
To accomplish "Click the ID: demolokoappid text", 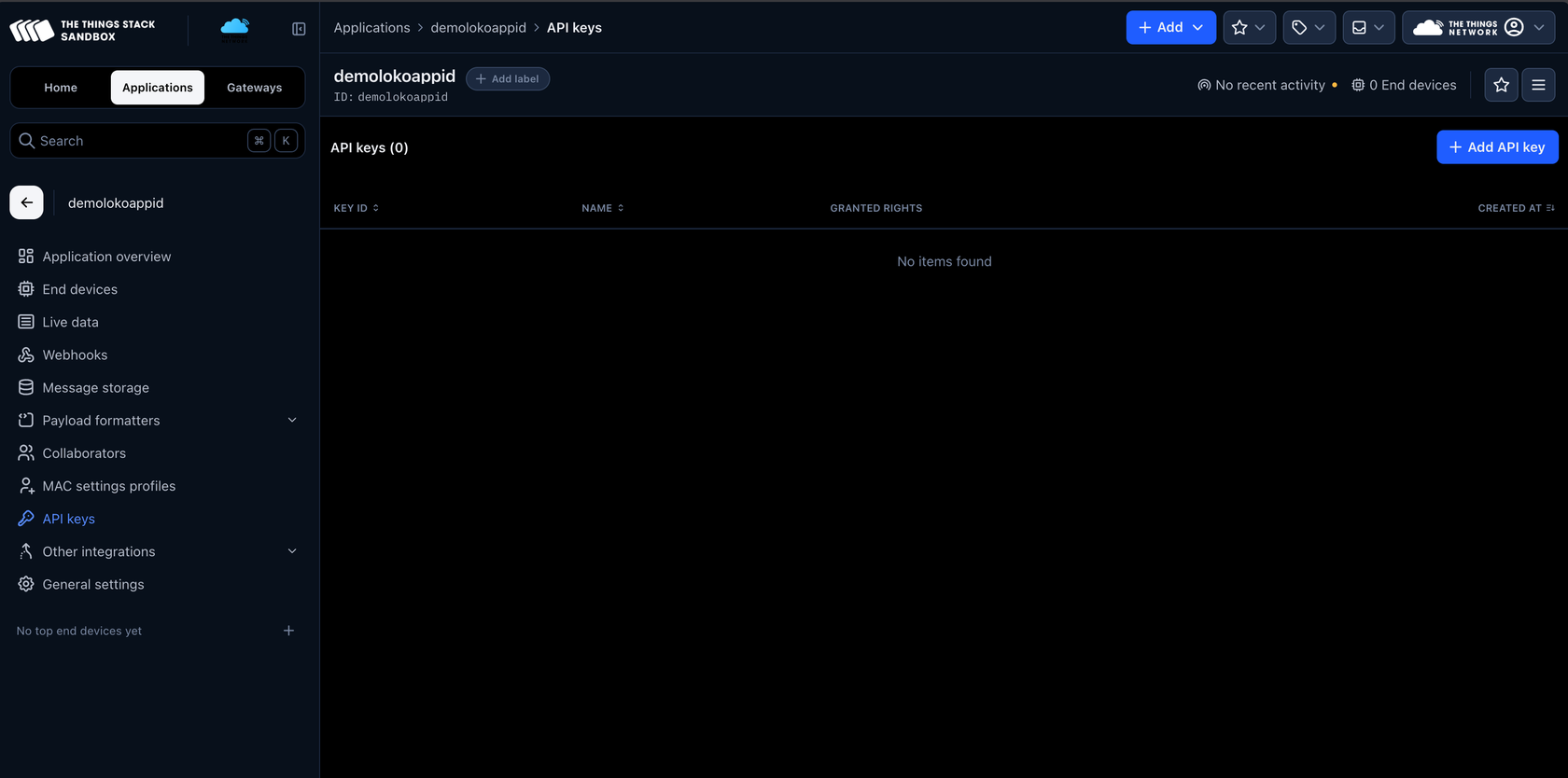I will [x=391, y=97].
